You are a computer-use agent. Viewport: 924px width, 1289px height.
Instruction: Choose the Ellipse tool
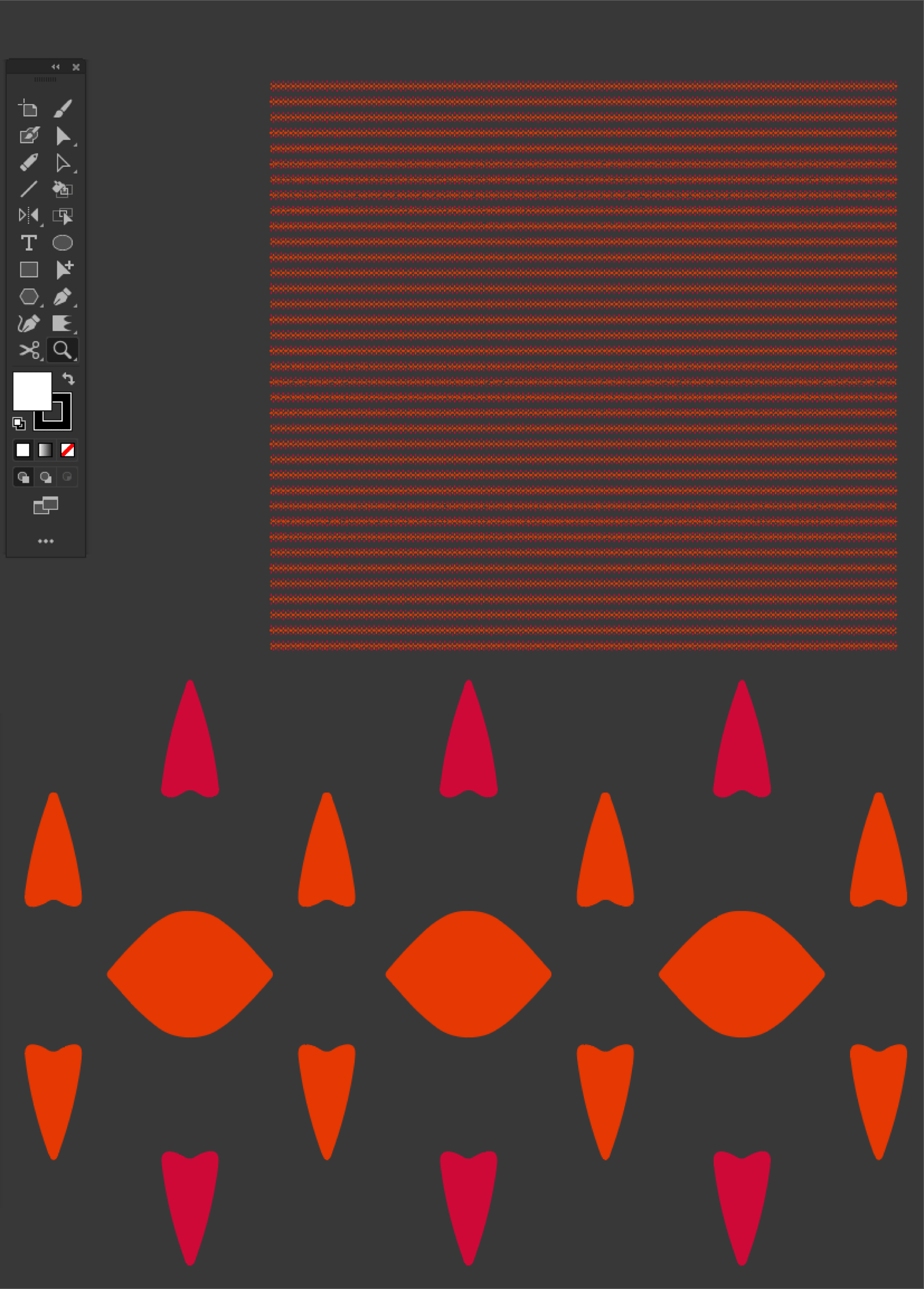coord(62,243)
